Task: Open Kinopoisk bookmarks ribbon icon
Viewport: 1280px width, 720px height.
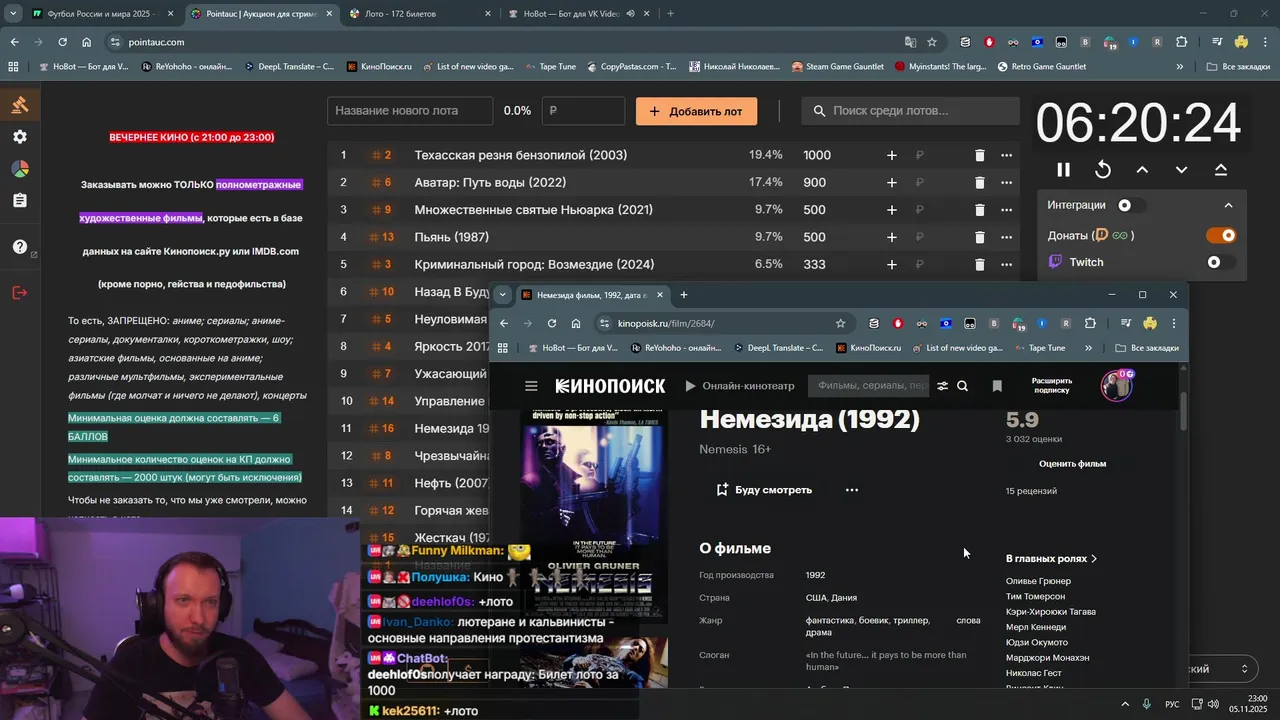Action: pos(997,386)
